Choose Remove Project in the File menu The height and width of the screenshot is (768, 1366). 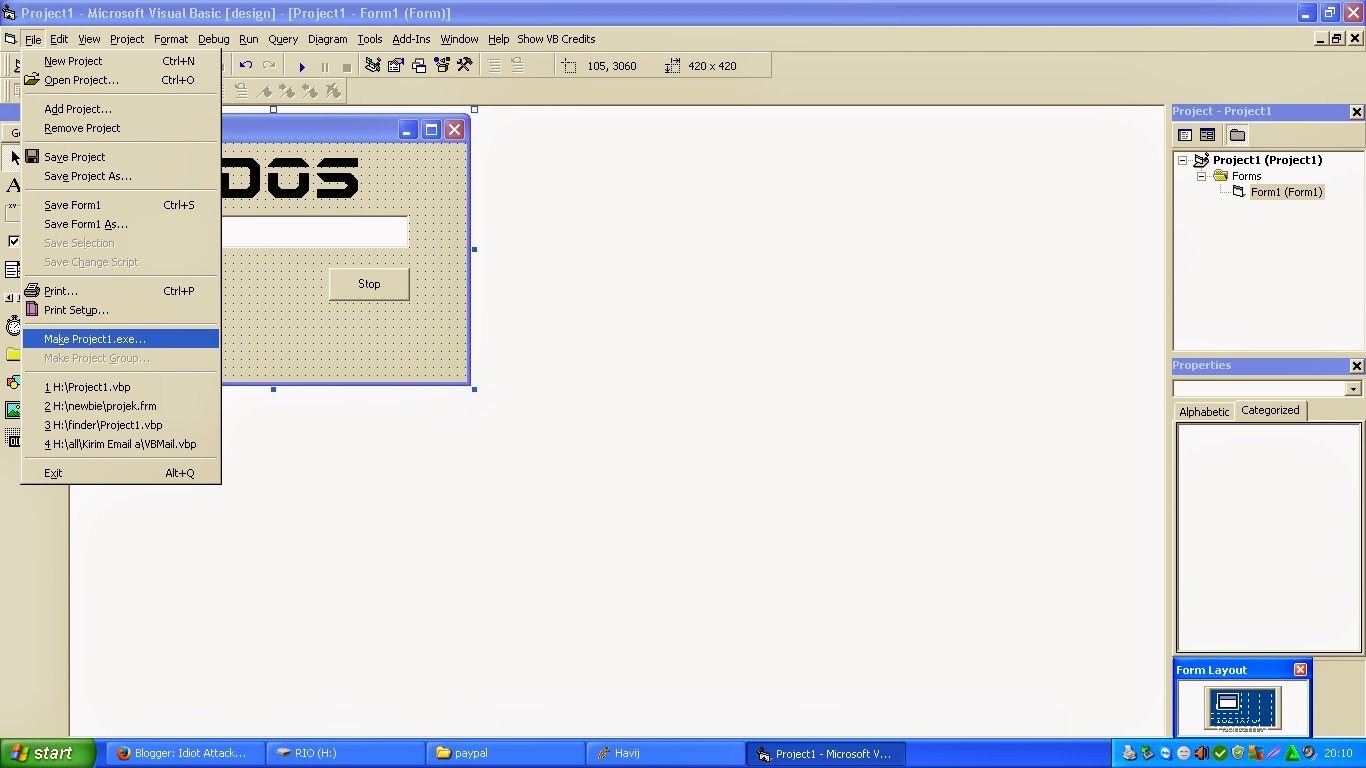pos(120,128)
